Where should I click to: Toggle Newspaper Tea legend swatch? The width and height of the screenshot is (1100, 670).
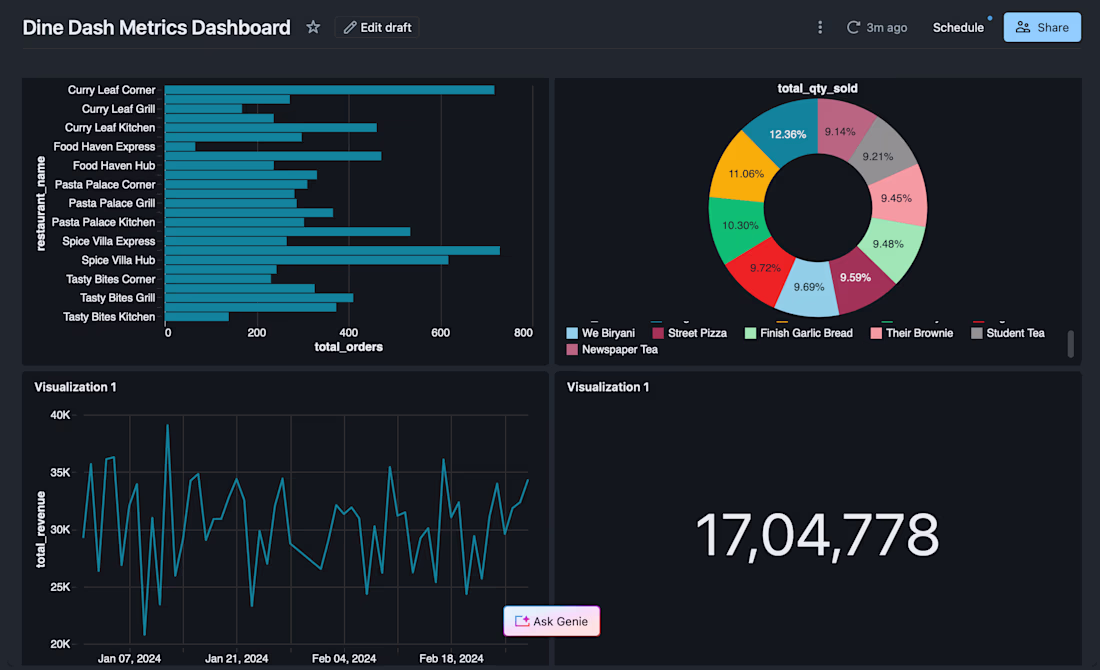tap(572, 349)
